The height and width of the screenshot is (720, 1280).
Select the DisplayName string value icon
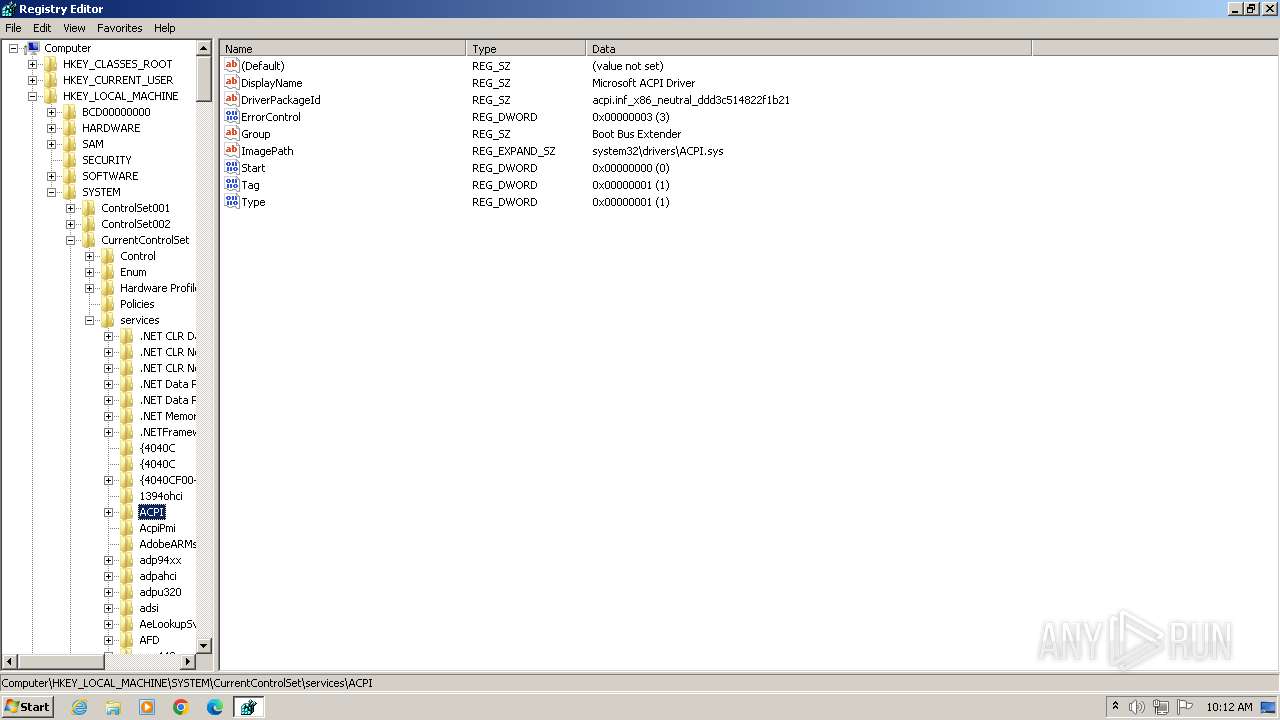pyautogui.click(x=232, y=83)
